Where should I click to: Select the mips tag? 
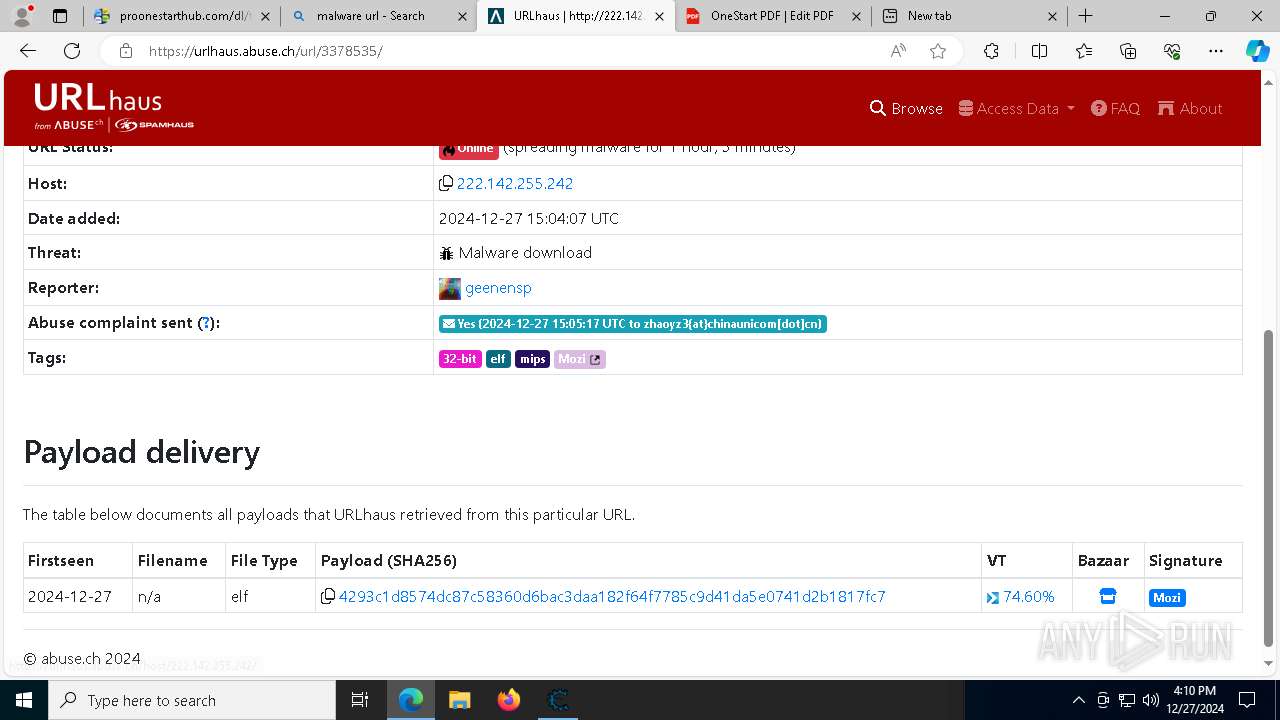[532, 359]
